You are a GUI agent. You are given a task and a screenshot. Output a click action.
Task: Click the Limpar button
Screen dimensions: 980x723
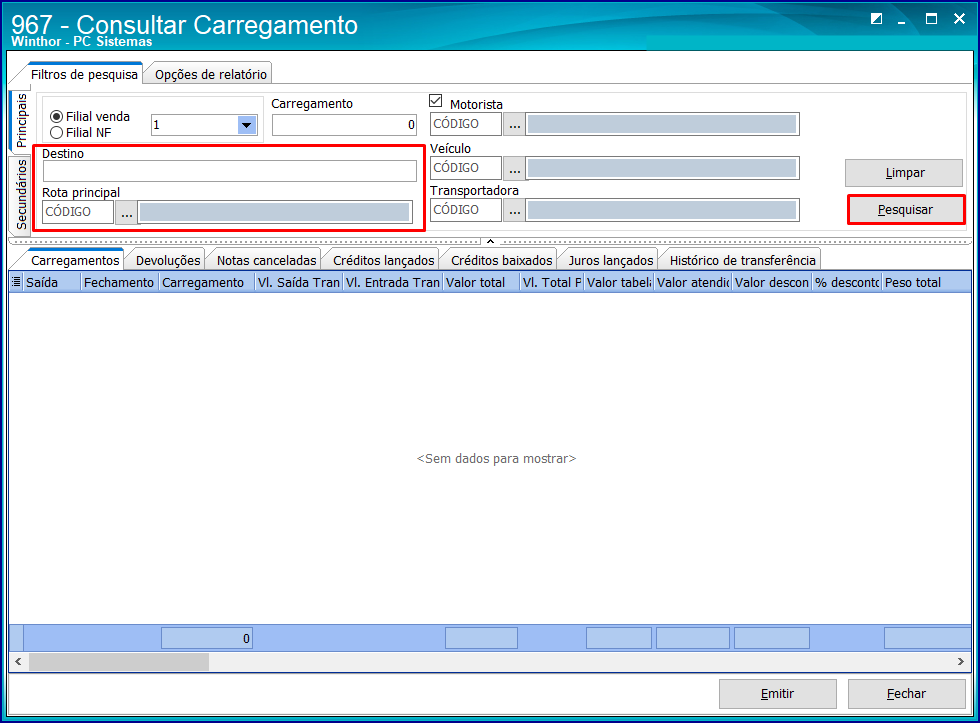coord(904,173)
